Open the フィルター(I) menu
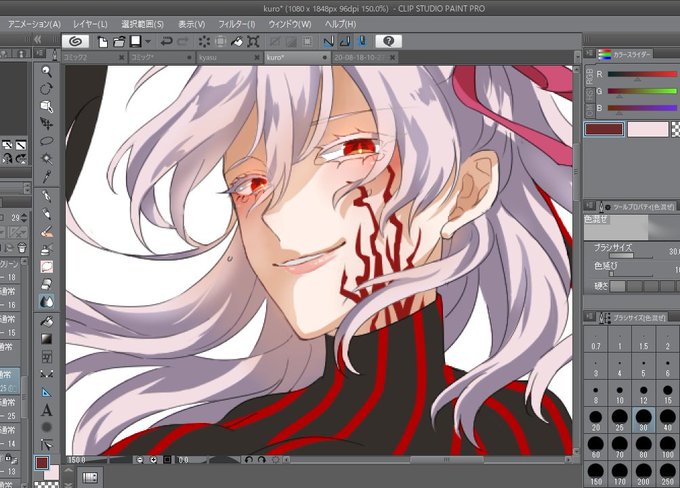The width and height of the screenshot is (680, 488). tap(236, 24)
